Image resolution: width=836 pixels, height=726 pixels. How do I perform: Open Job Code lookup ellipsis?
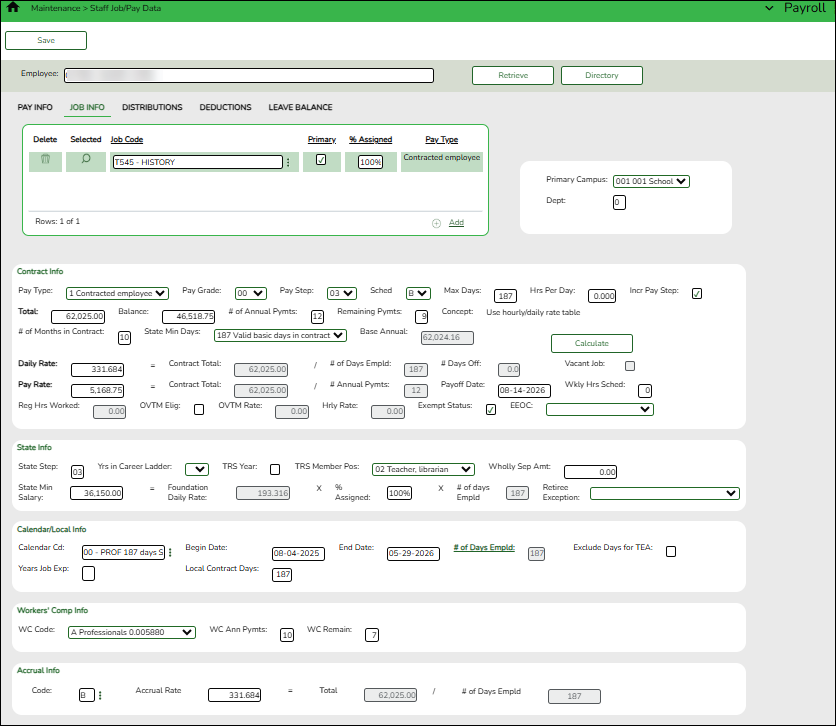(x=288, y=162)
